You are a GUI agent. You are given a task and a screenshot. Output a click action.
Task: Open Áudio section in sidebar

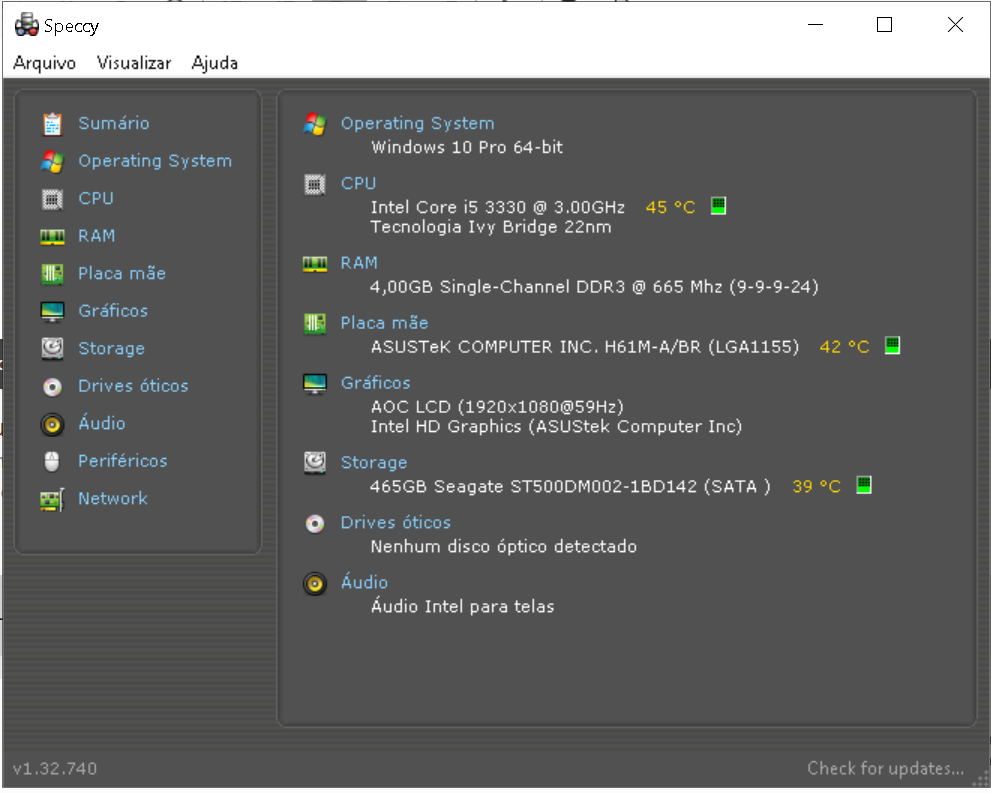point(102,423)
